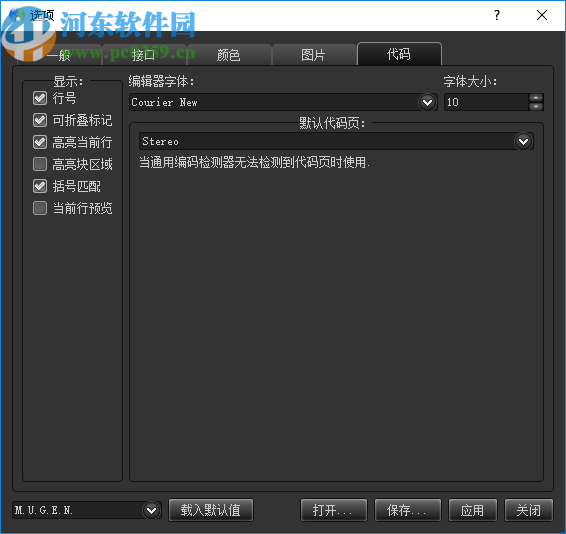566x534 pixels.
Task: Increase font size with the up arrow
Action: (x=536, y=98)
